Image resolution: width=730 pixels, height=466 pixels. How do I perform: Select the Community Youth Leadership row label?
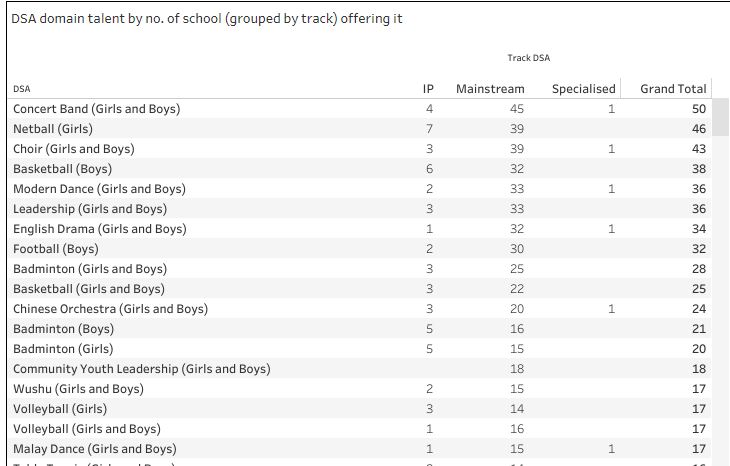pos(142,369)
